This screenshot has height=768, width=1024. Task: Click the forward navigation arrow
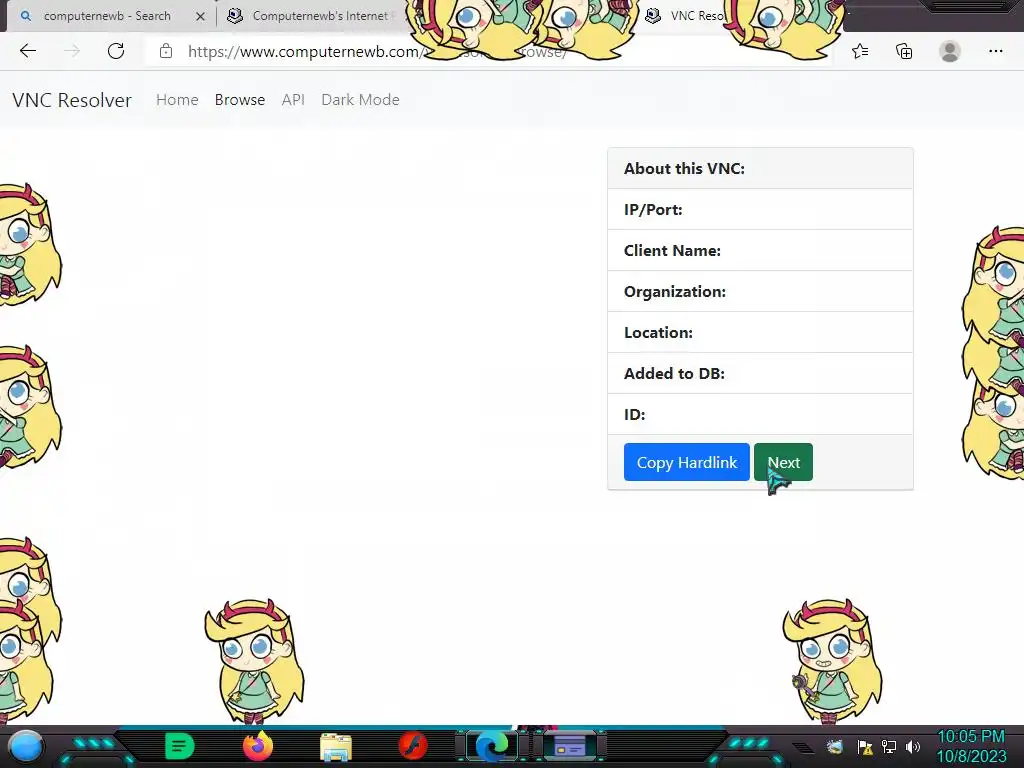(x=72, y=51)
